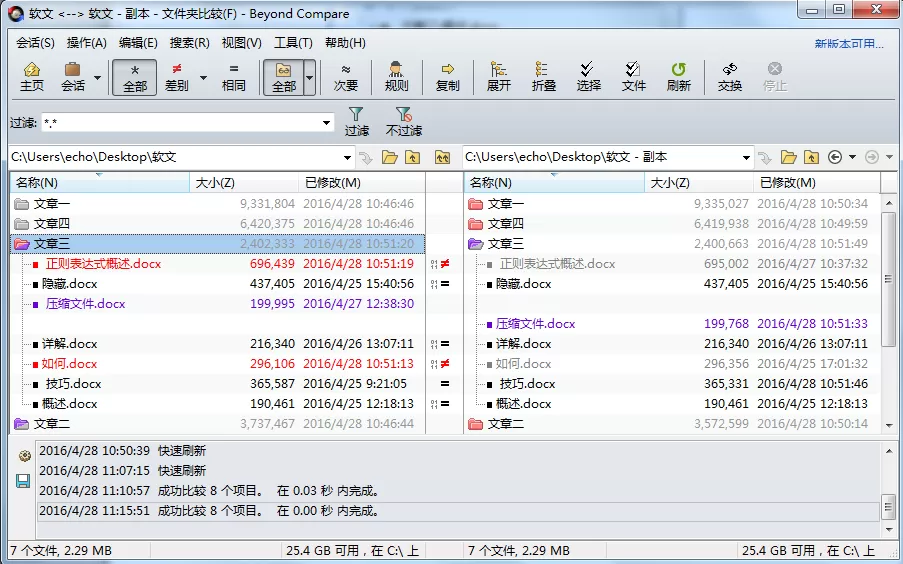Click right pane parent folder up icon
Viewport: 903px width, 564px height.
pos(811,157)
